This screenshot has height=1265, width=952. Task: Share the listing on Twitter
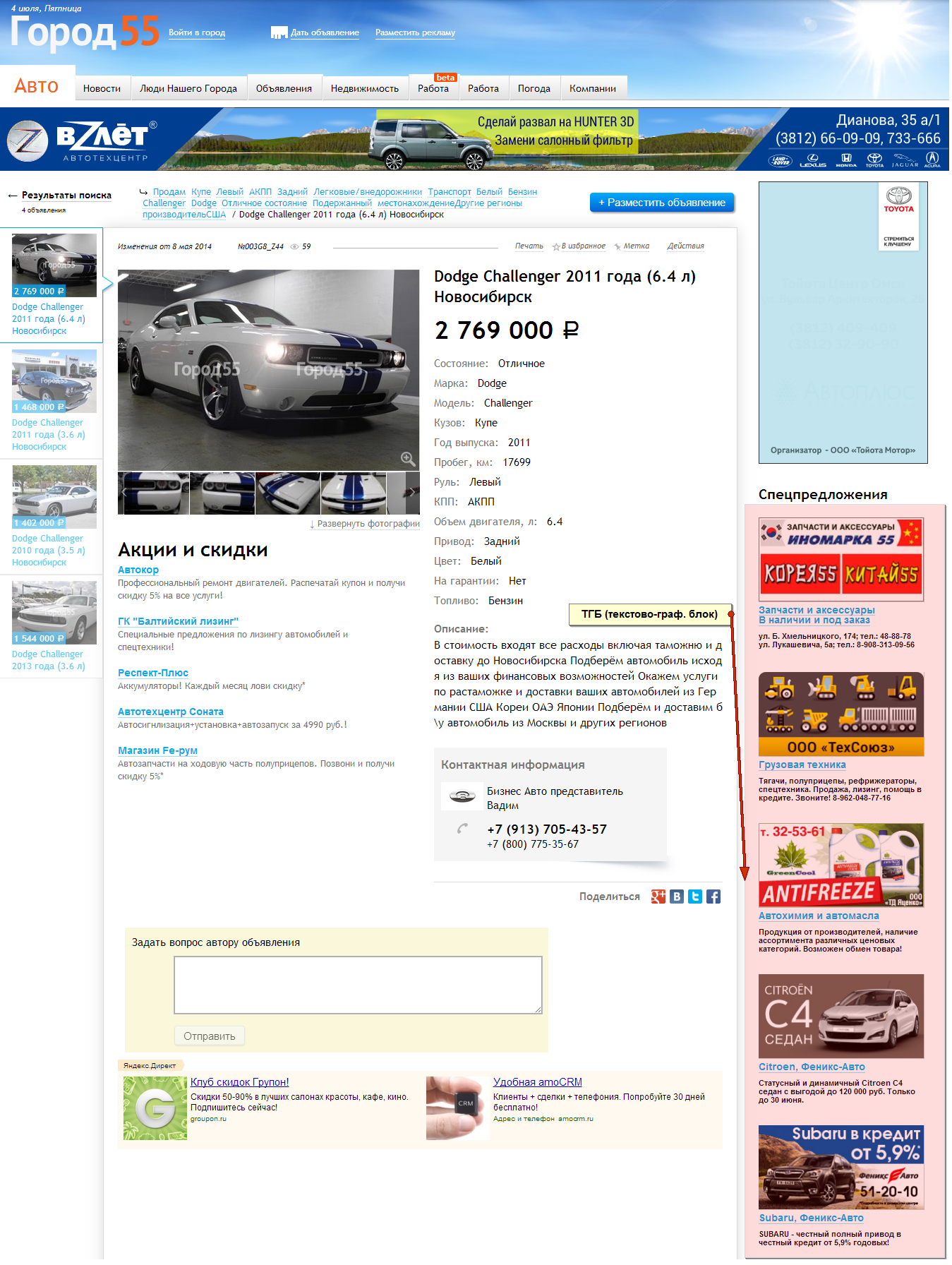click(695, 897)
